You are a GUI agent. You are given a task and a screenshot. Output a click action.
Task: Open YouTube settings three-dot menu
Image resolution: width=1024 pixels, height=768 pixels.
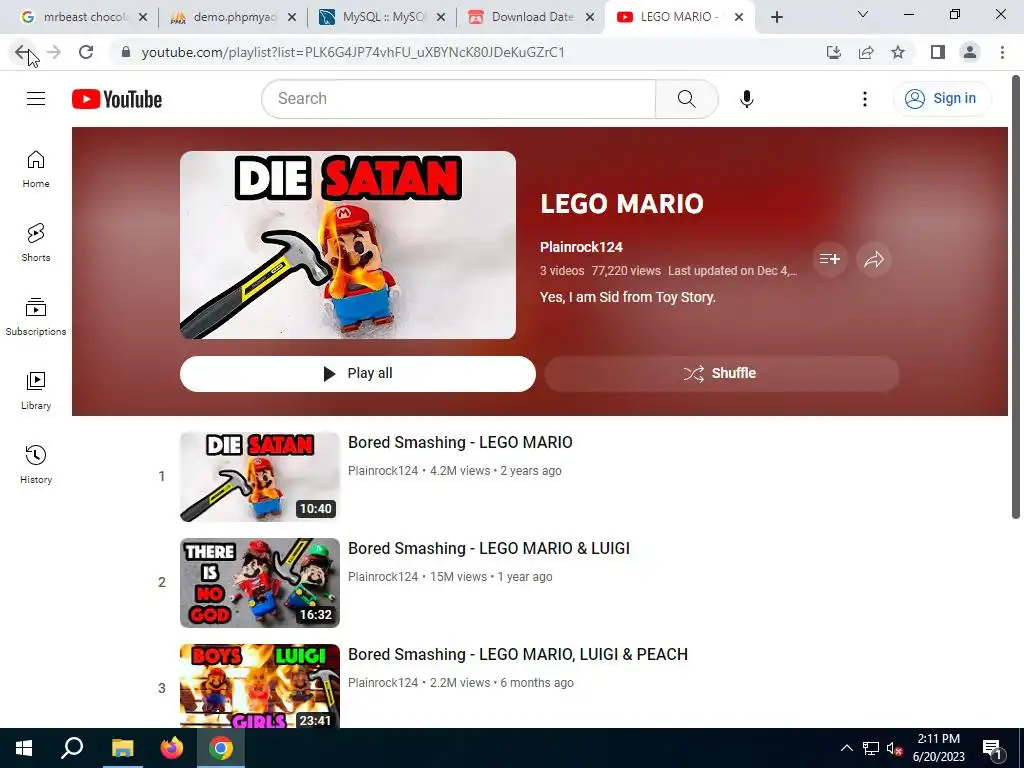point(865,99)
